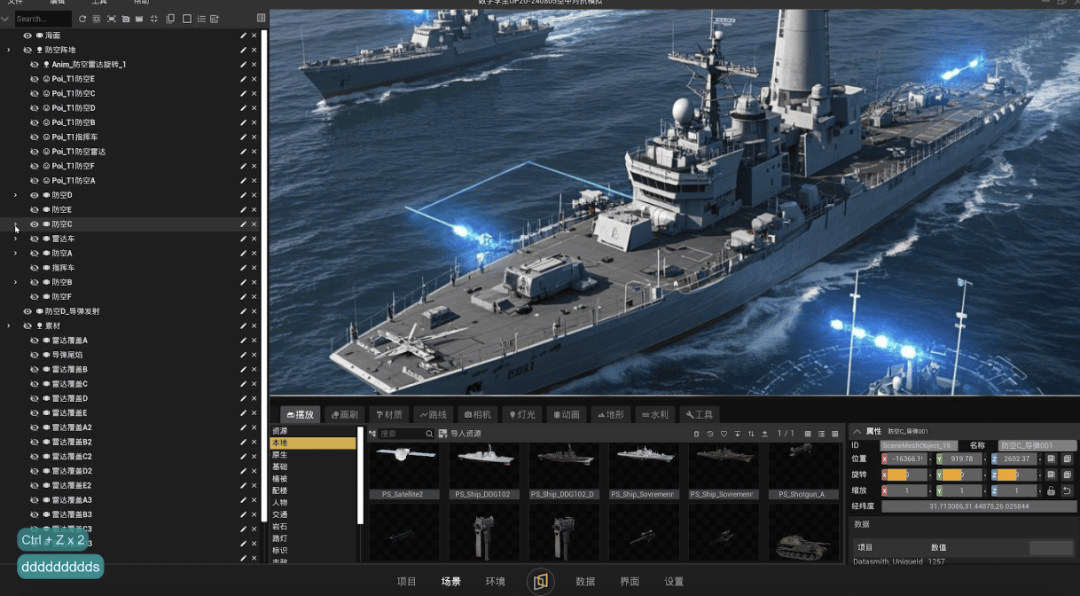Expand the 防空D tree node
Viewport: 1080px width, 596px height.
pos(15,195)
